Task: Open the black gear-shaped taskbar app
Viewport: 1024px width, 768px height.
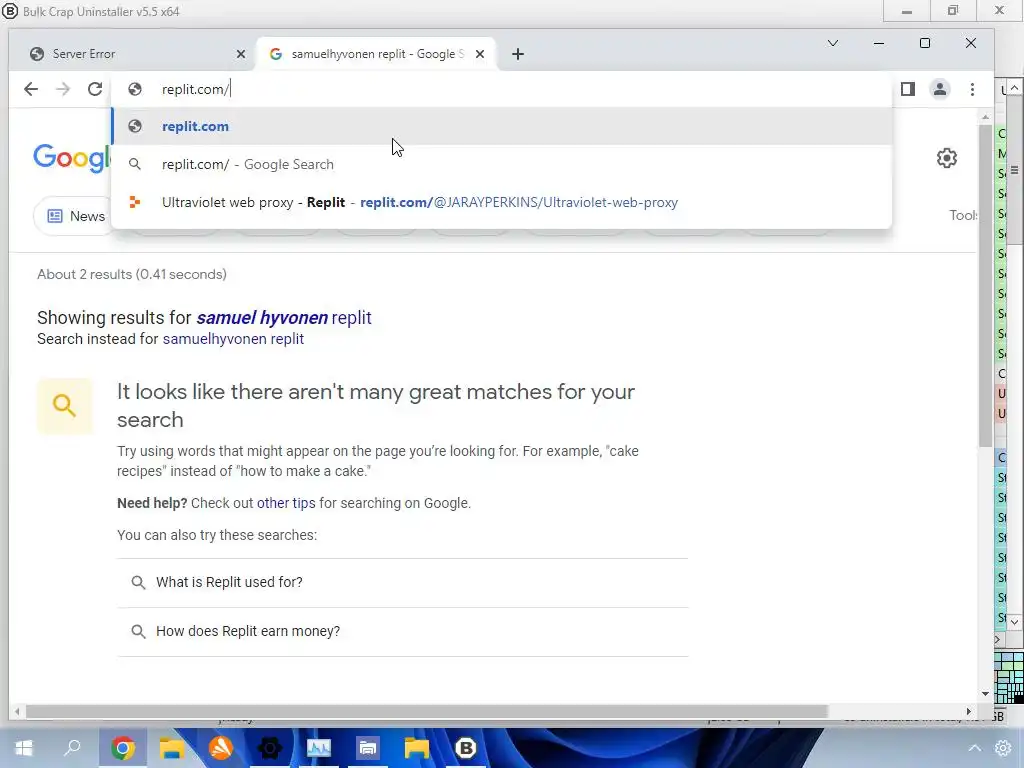Action: tap(270, 748)
